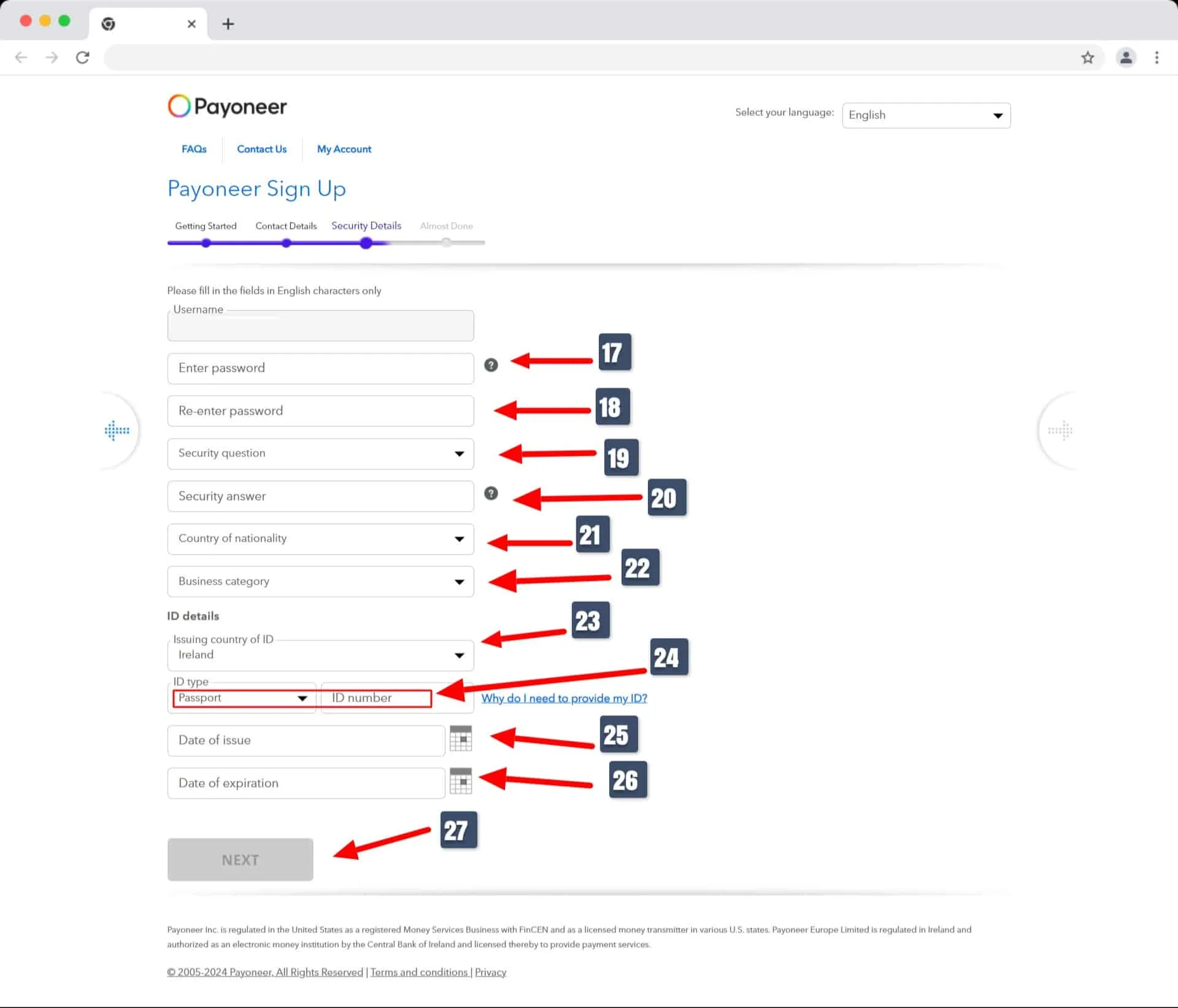This screenshot has width=1178, height=1008.
Task: Click the Payoneer logo
Action: tap(227, 106)
